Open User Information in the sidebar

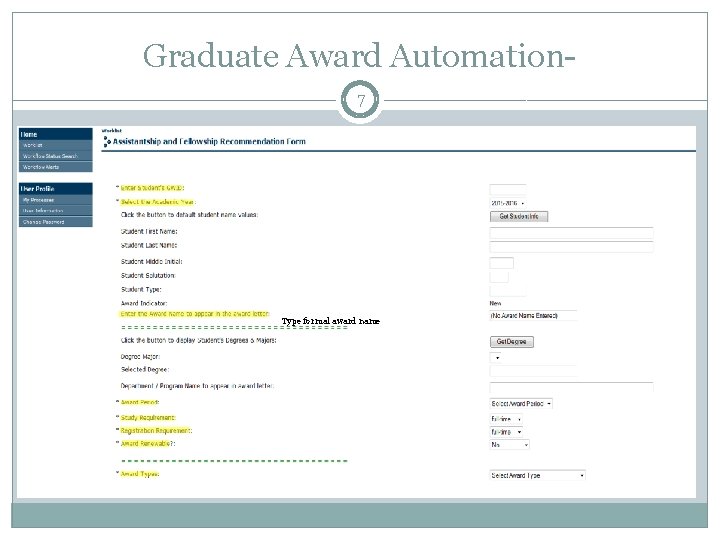tap(56, 211)
